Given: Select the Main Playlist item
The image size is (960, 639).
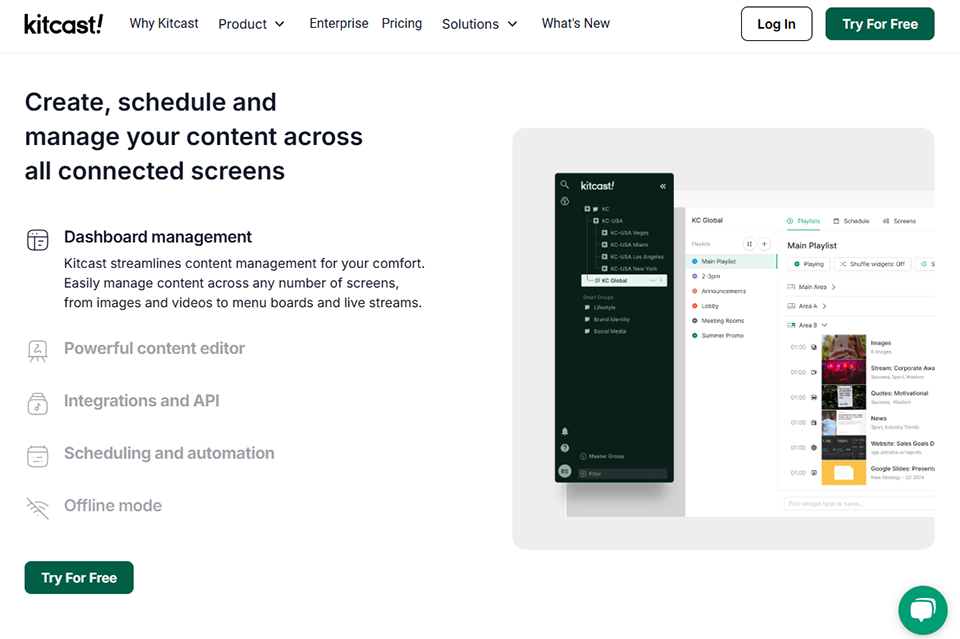Looking at the screenshot, I should pos(731,261).
